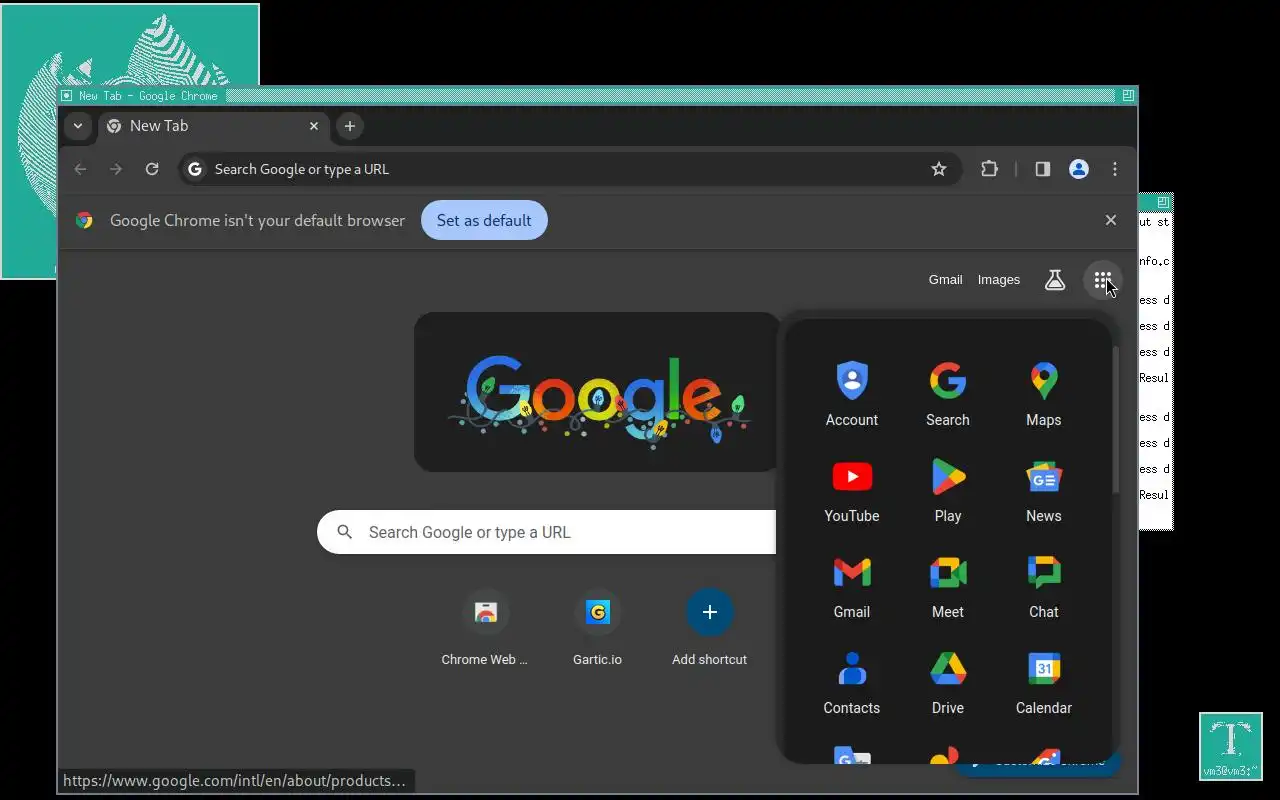Go back to previous page
The height and width of the screenshot is (800, 1280).
tap(80, 169)
